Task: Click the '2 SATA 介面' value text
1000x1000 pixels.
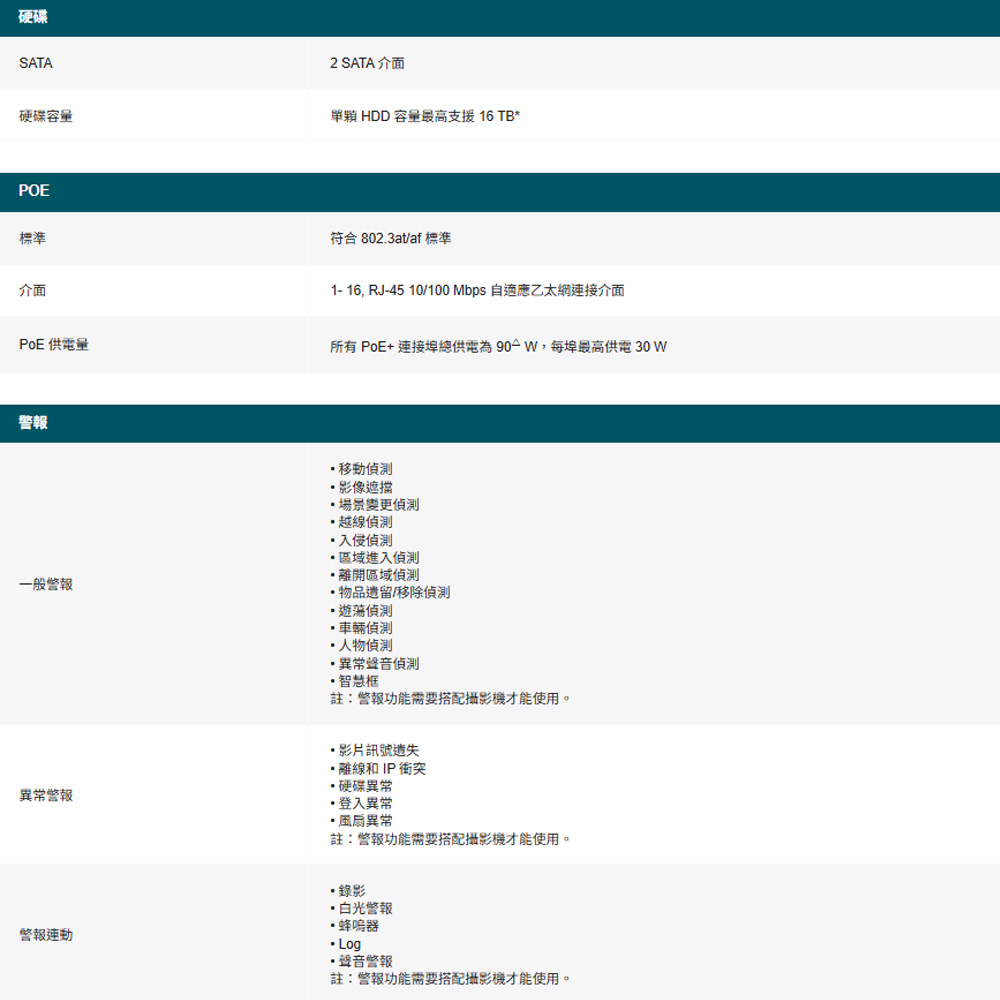Action: point(367,63)
